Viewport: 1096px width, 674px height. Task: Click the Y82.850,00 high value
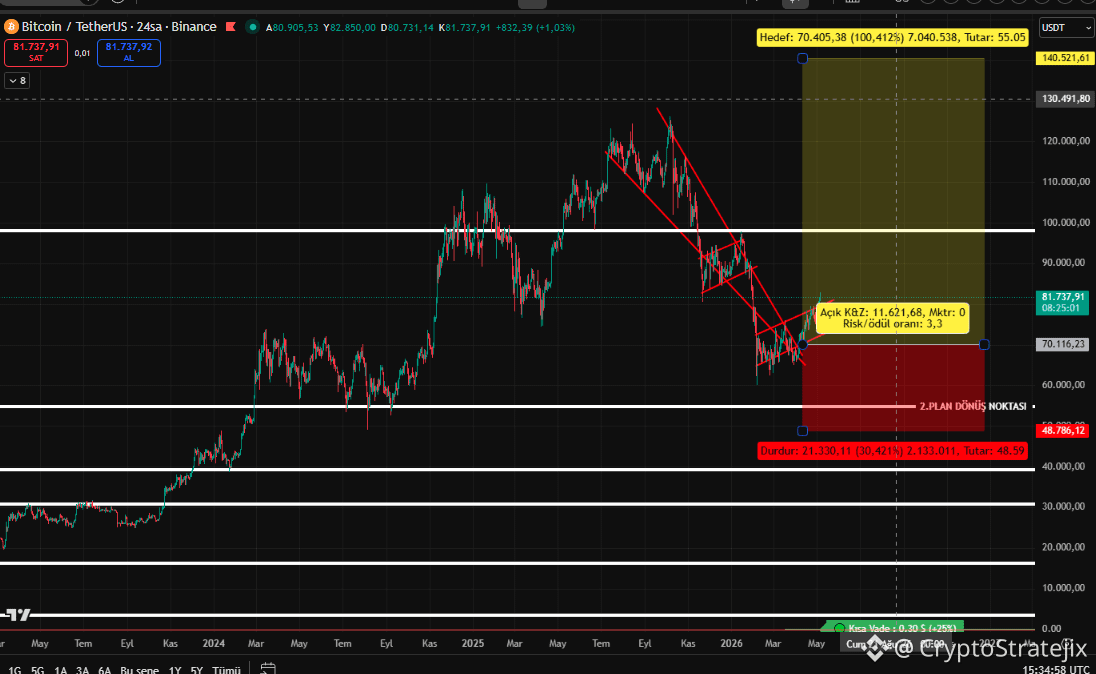click(x=349, y=28)
